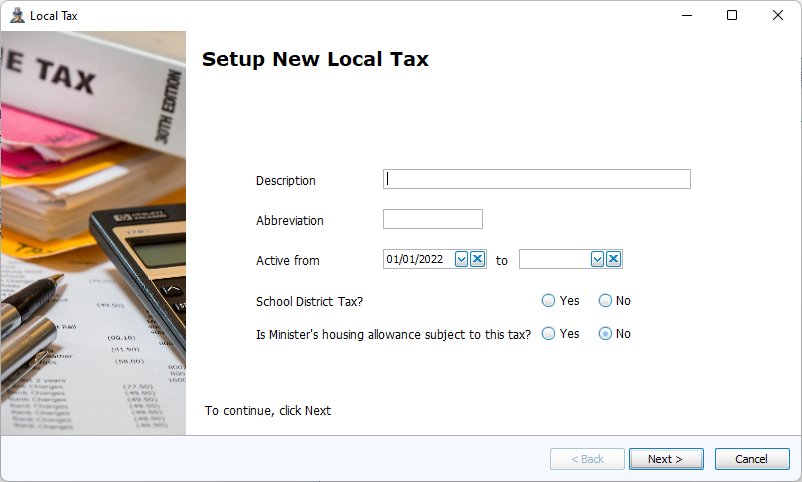Click the tax book sidebar image
The height and width of the screenshot is (482, 802).
pyautogui.click(x=93, y=233)
